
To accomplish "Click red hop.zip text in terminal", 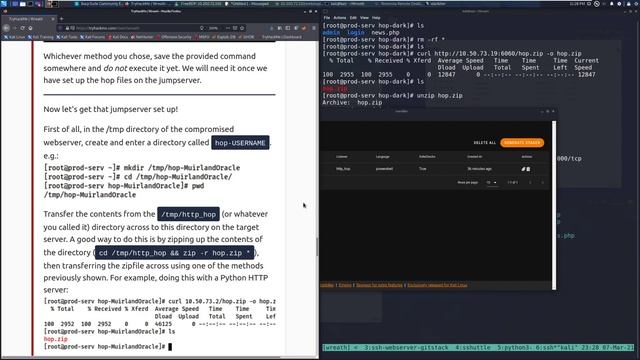I will (x=335, y=89).
